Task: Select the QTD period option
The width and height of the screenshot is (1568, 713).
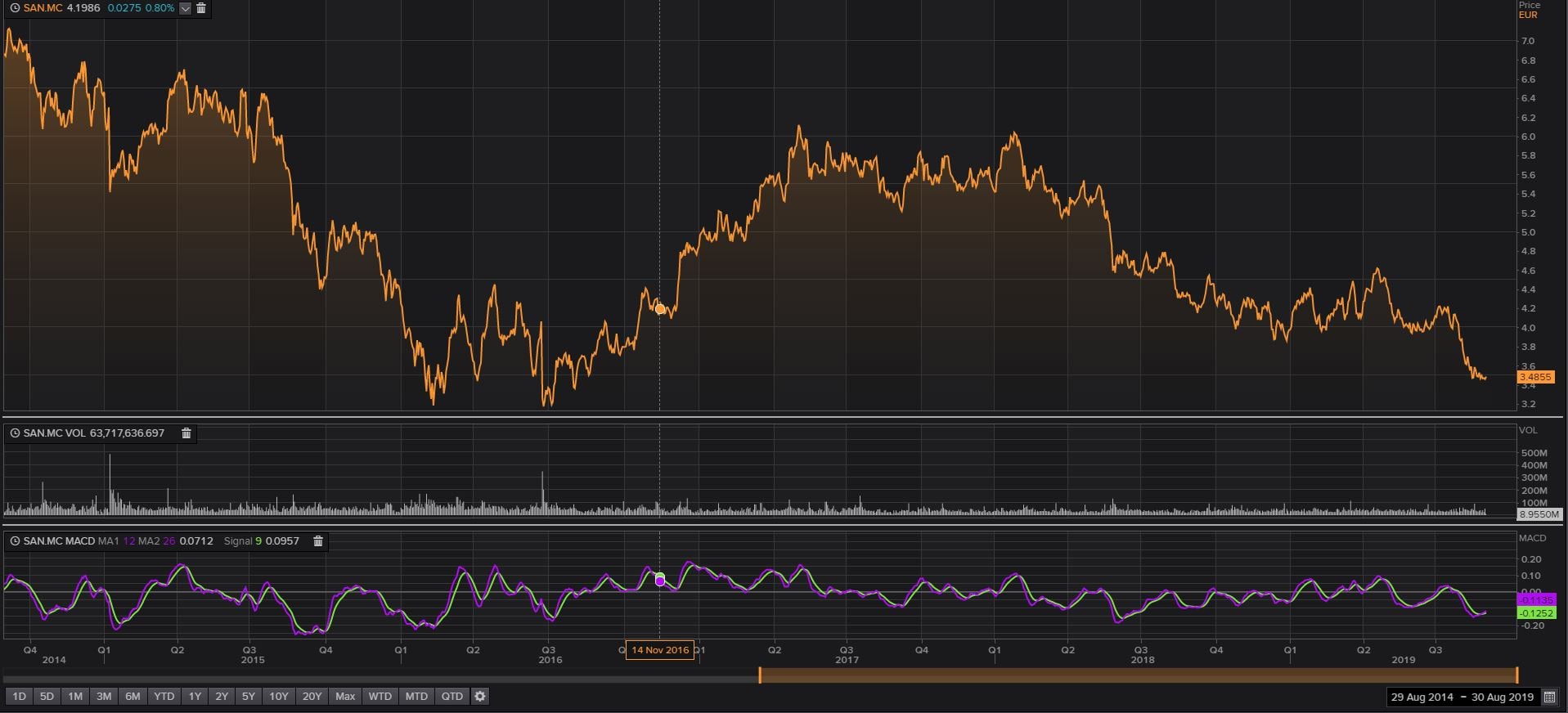Action: click(452, 697)
